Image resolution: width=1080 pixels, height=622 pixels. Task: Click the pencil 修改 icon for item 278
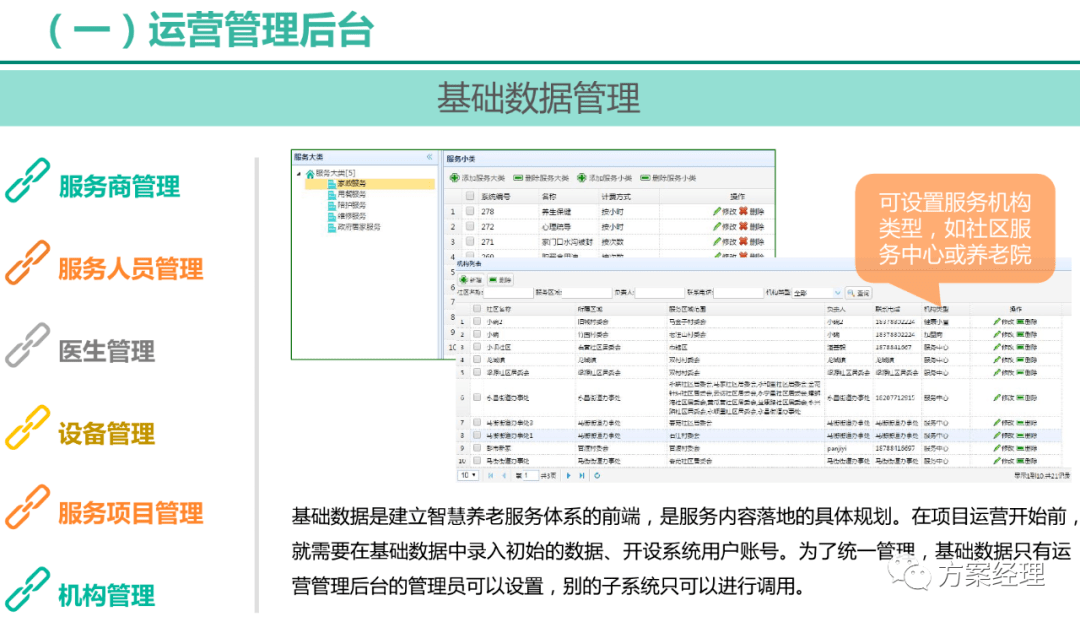(x=717, y=212)
